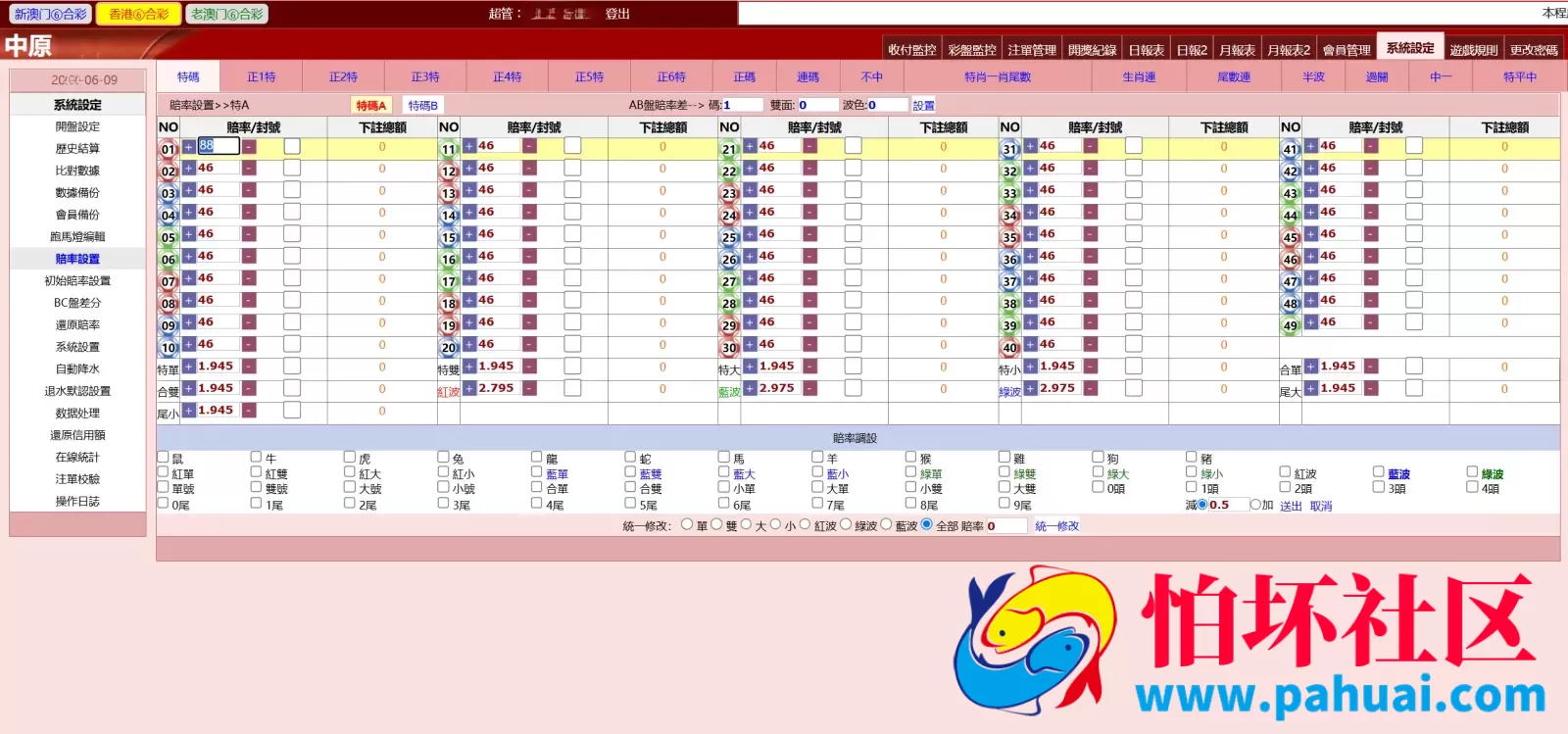Screen dimensions: 1568x734
Task: Select the 全部 radio button
Action: click(926, 524)
